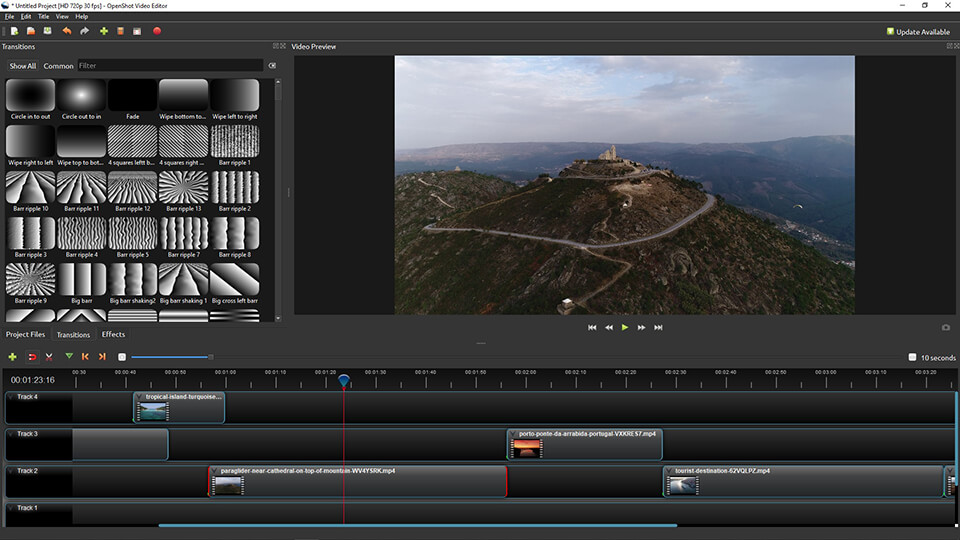
Task: Jump to the Previous Marker
Action: tap(85, 357)
